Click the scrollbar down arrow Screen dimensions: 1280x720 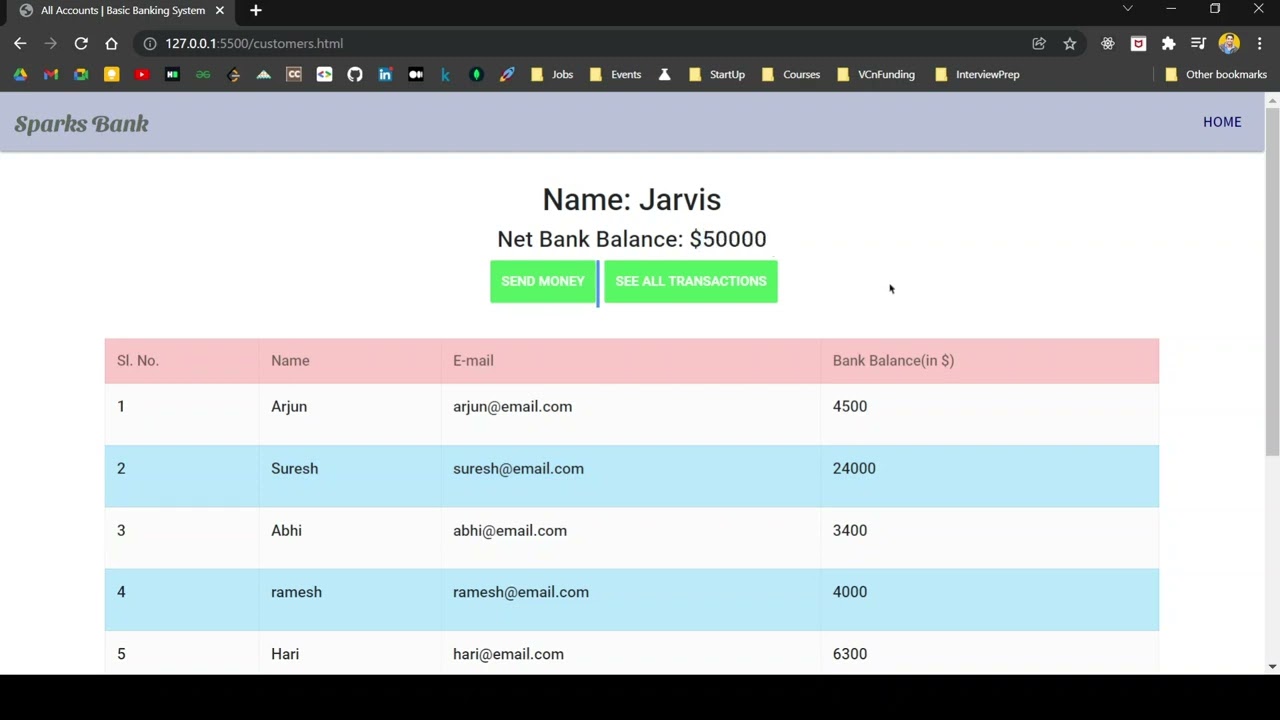(1272, 666)
